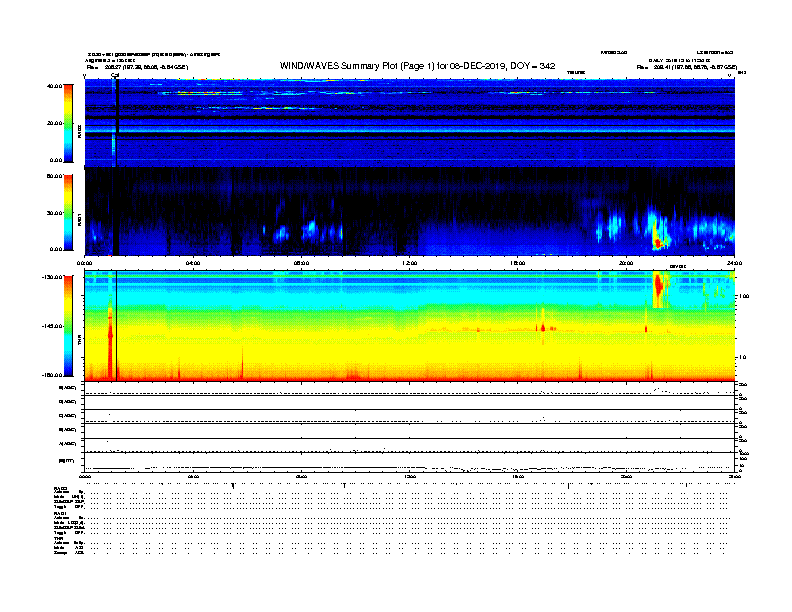Viewport: 792px width, 612px height.
Task: Click the TNR status heading at bottom left
Action: click(59, 538)
